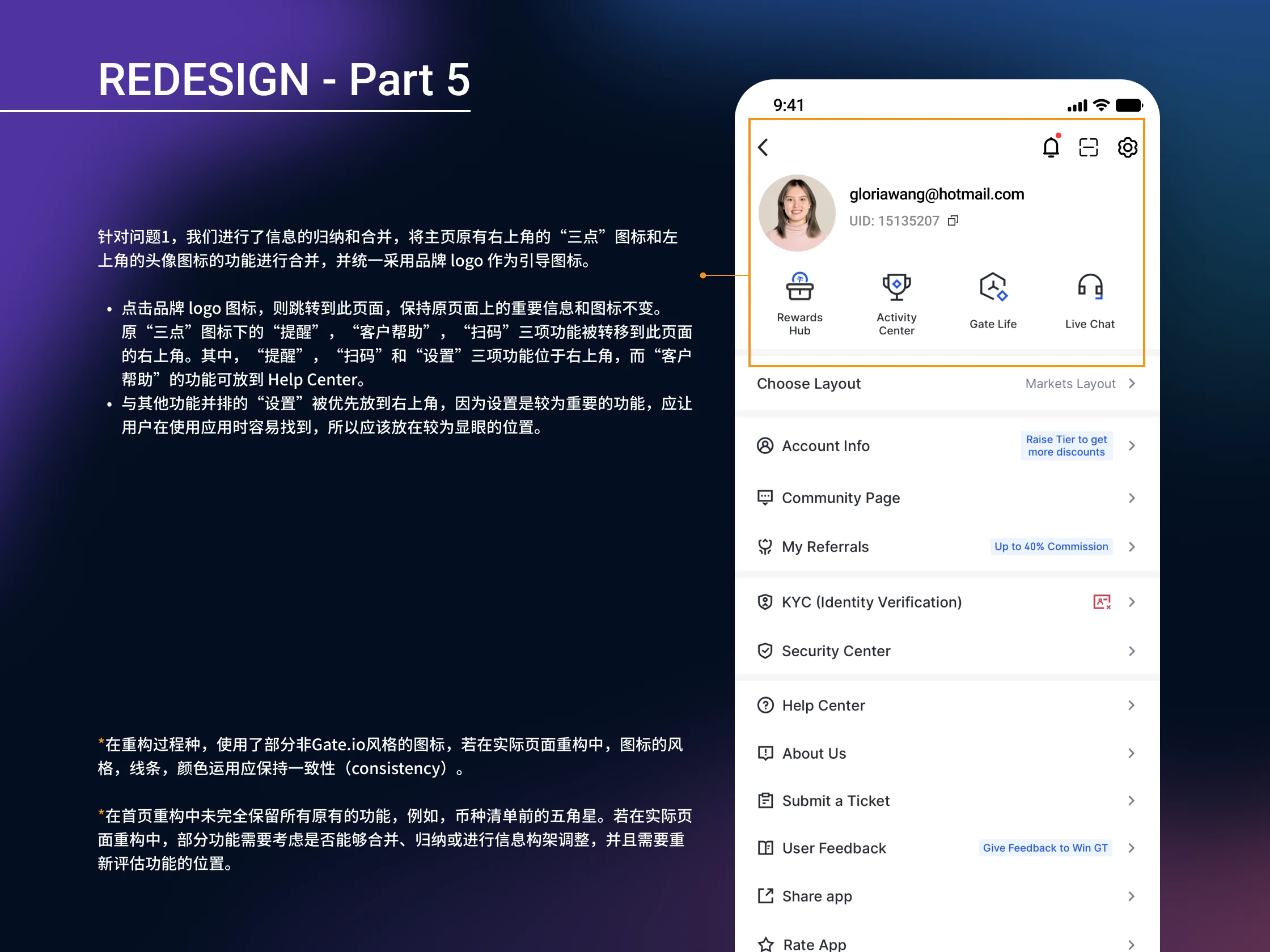Click the About Us icon
This screenshot has height=952, width=1270.
tap(765, 754)
